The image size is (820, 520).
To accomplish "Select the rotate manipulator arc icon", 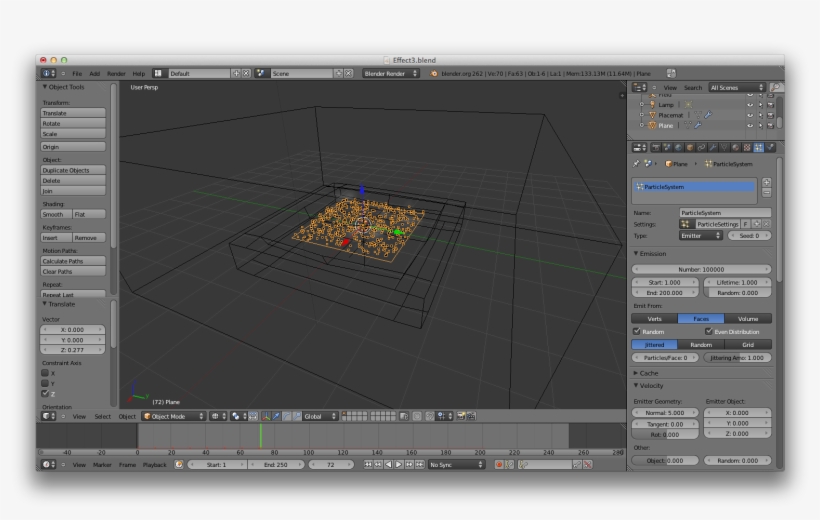I will 287,416.
